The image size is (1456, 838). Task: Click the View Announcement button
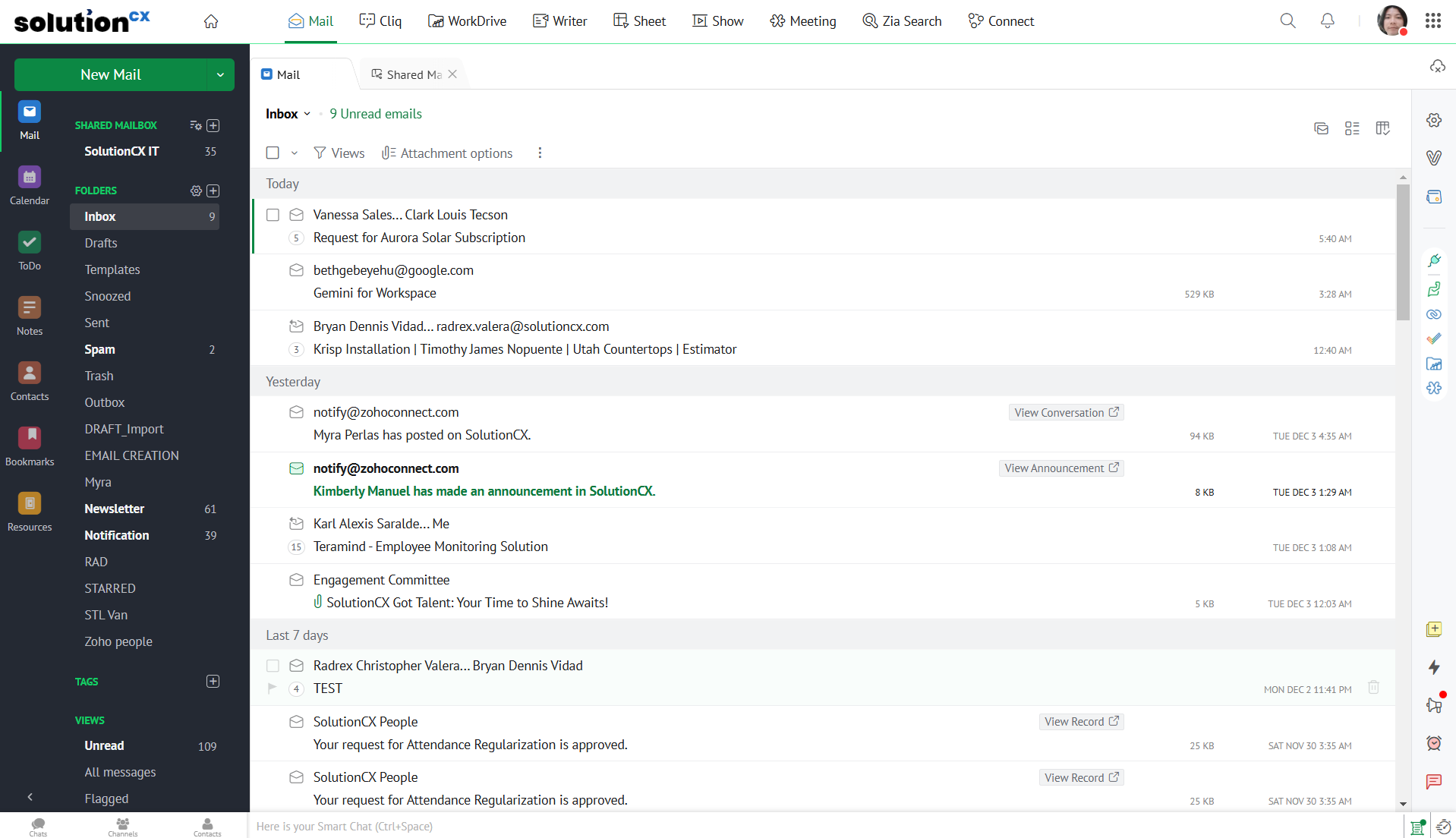tap(1061, 468)
